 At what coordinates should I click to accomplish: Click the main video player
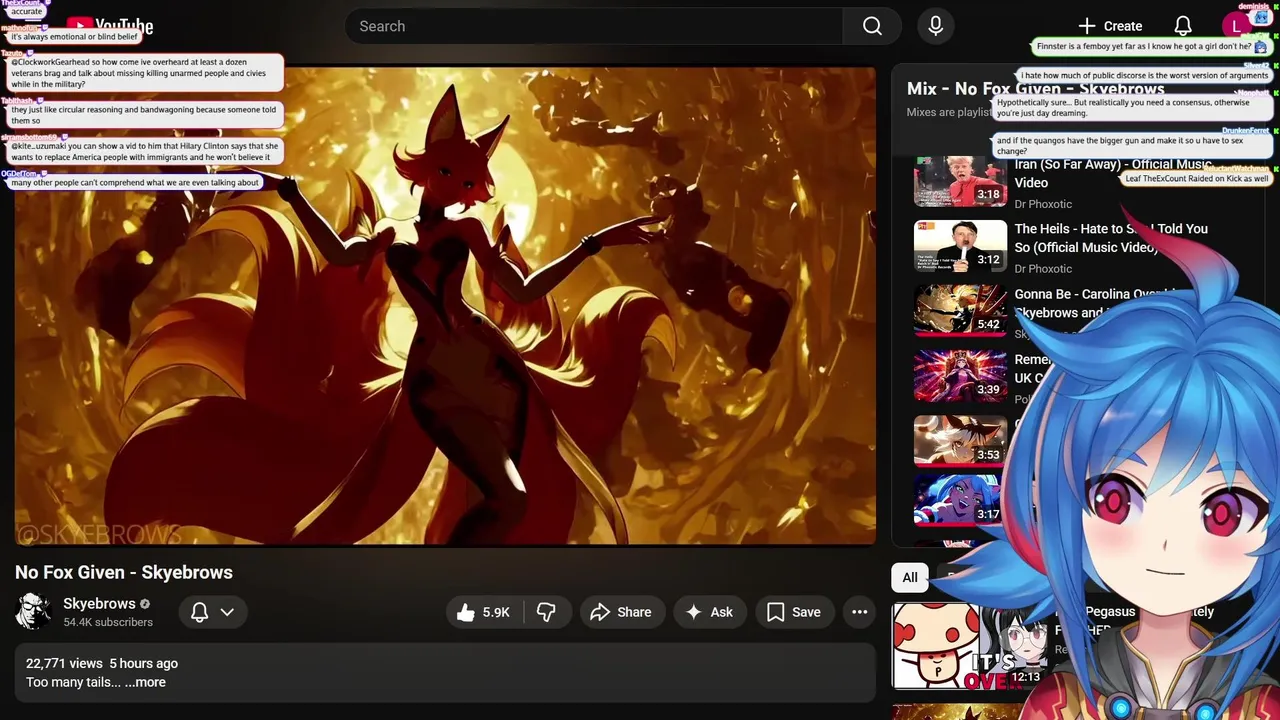click(x=445, y=306)
